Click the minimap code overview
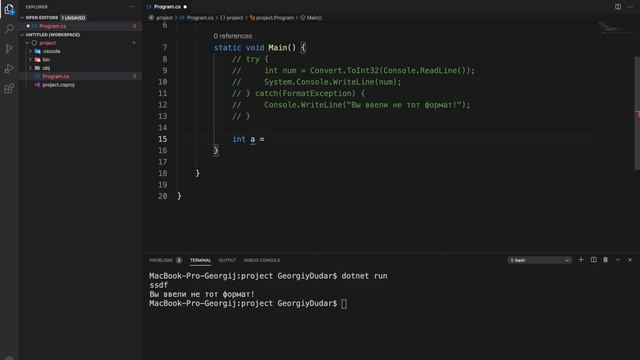Viewport: 640px width, 360px height. click(611, 28)
